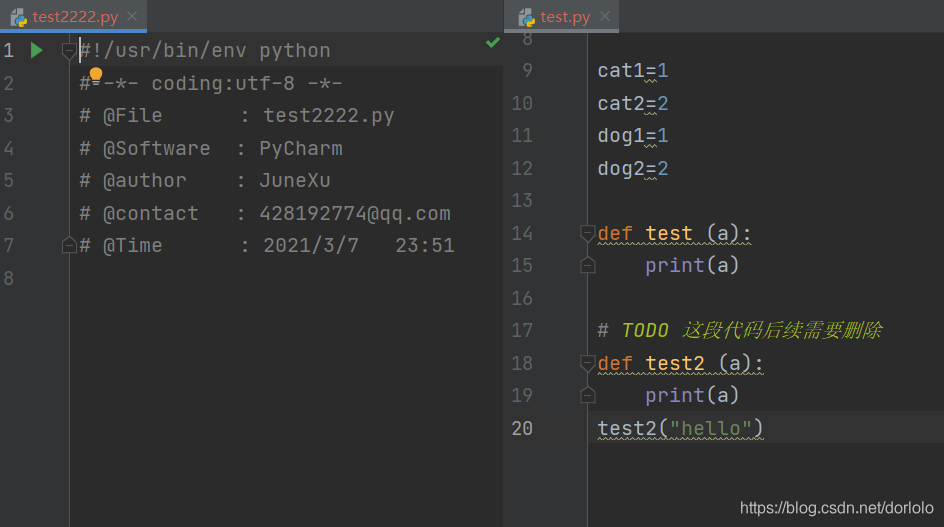Image resolution: width=944 pixels, height=527 pixels.
Task: Click the 'dog1=1' code line
Action: point(633,136)
